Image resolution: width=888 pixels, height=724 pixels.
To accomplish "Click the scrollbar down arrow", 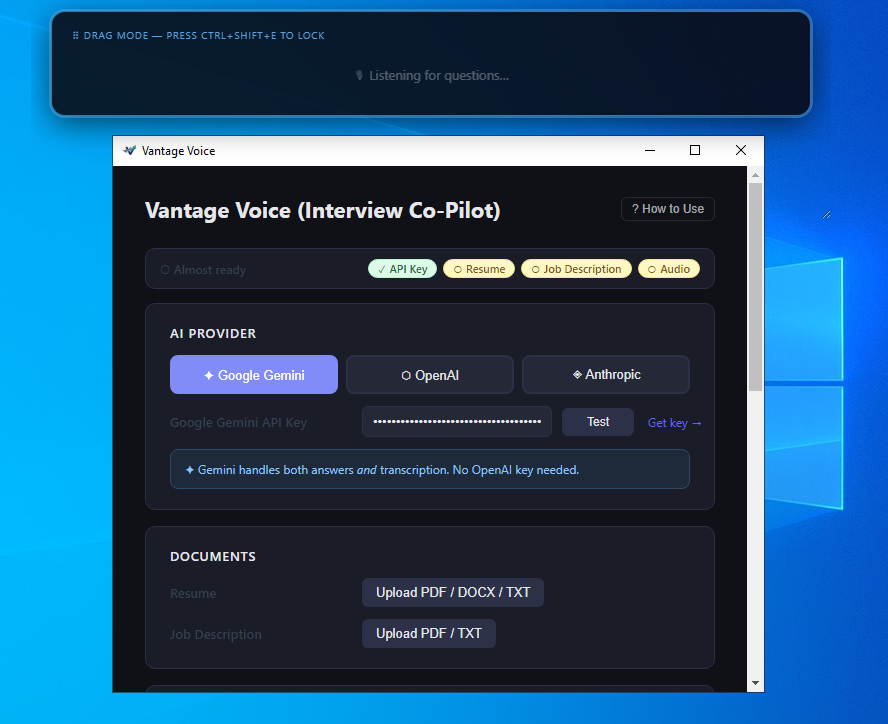I will point(755,682).
